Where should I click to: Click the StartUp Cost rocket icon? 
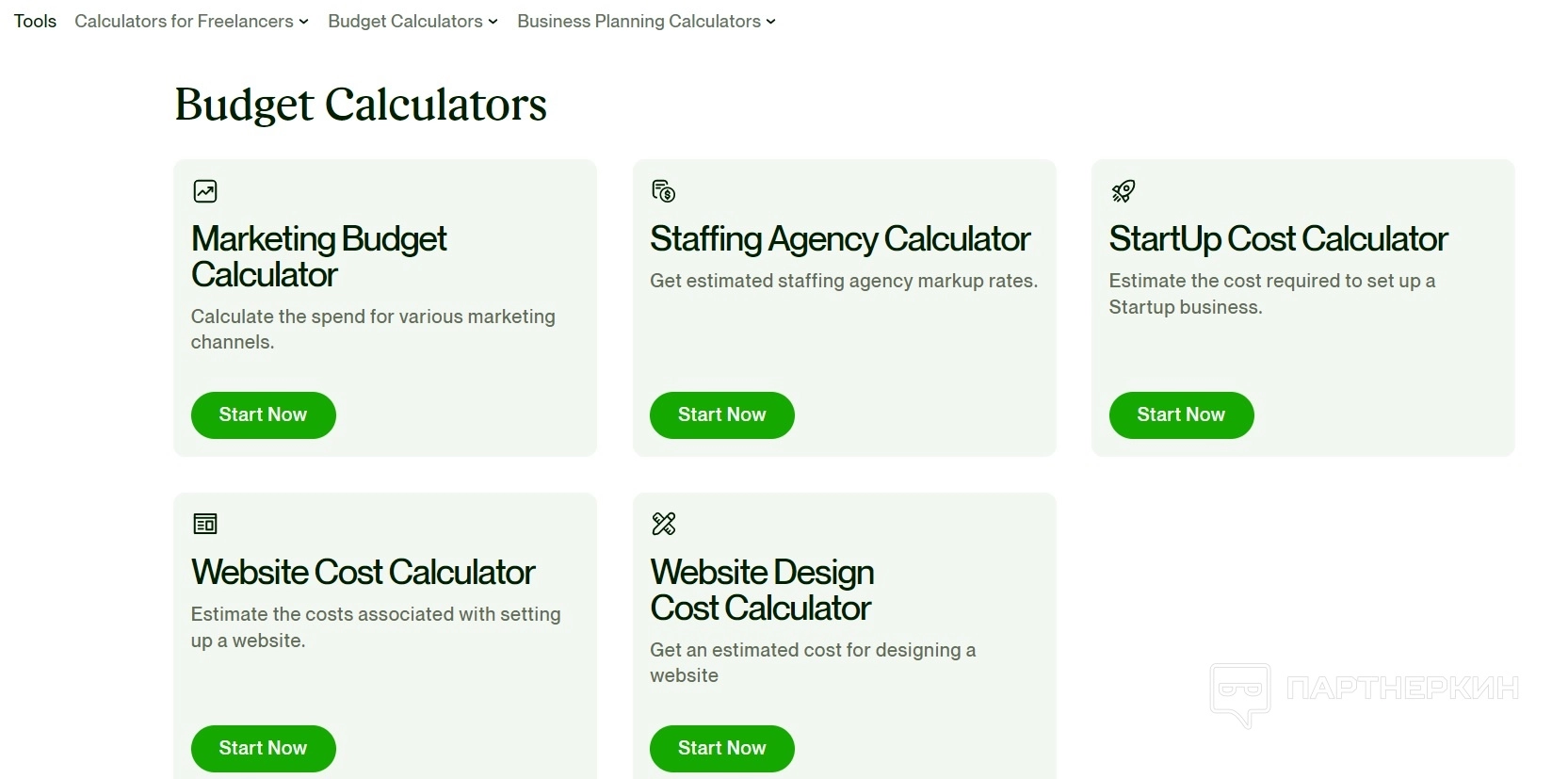tap(1123, 191)
